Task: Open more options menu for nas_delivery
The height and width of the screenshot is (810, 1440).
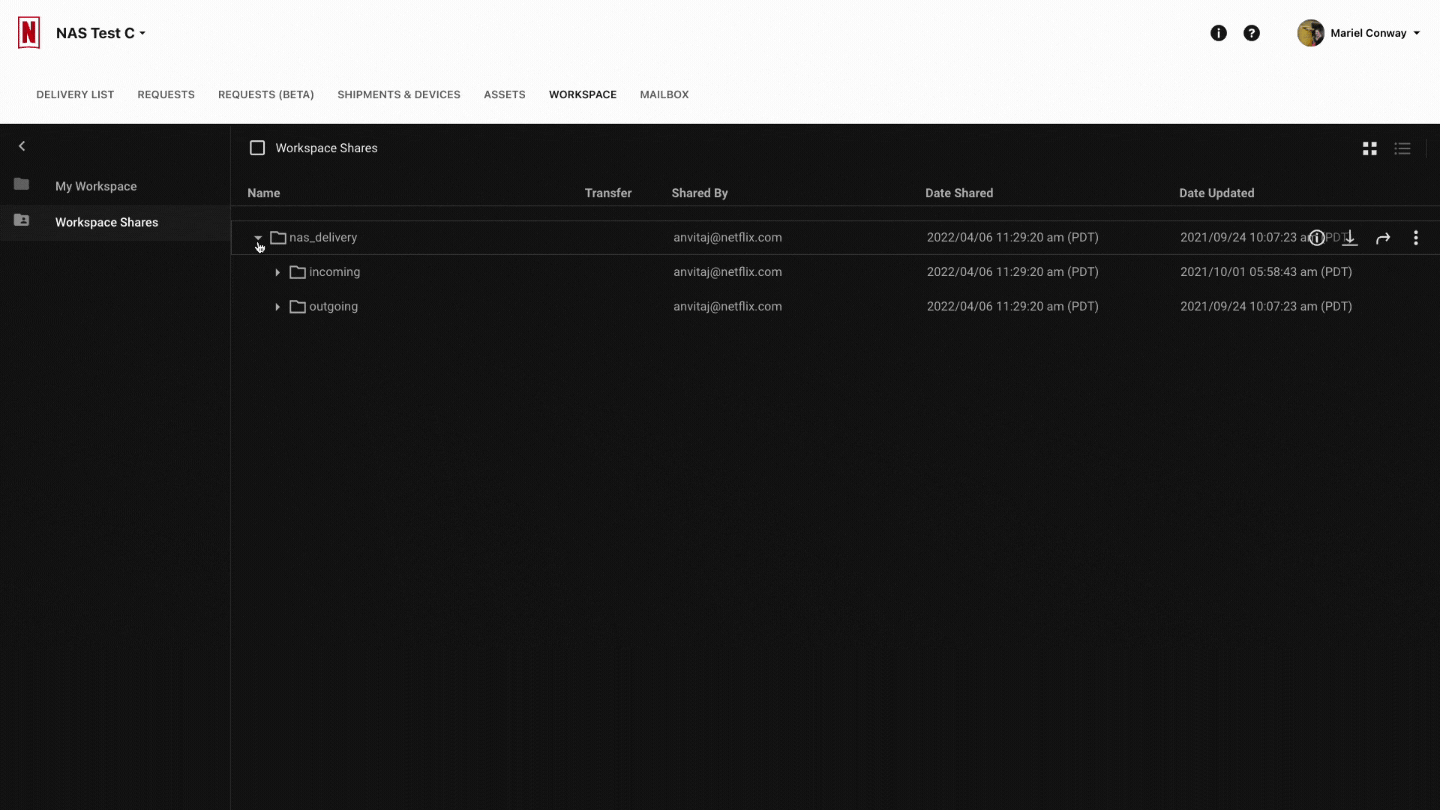Action: (x=1416, y=238)
